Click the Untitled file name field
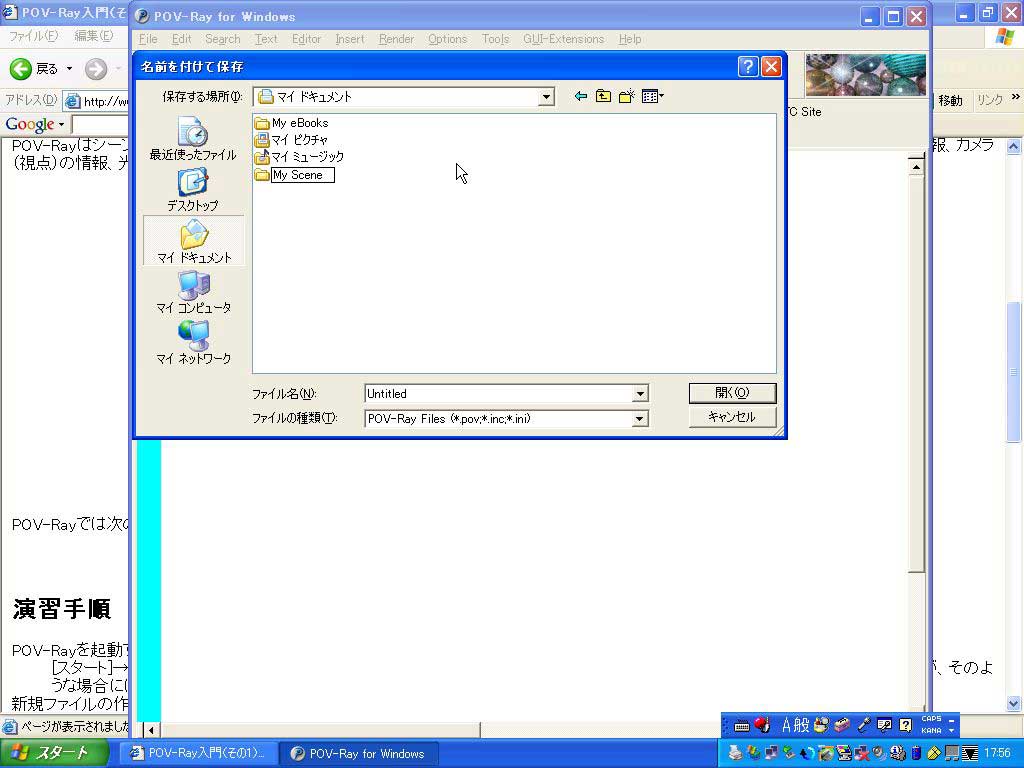1024x768 pixels. pyautogui.click(x=498, y=394)
